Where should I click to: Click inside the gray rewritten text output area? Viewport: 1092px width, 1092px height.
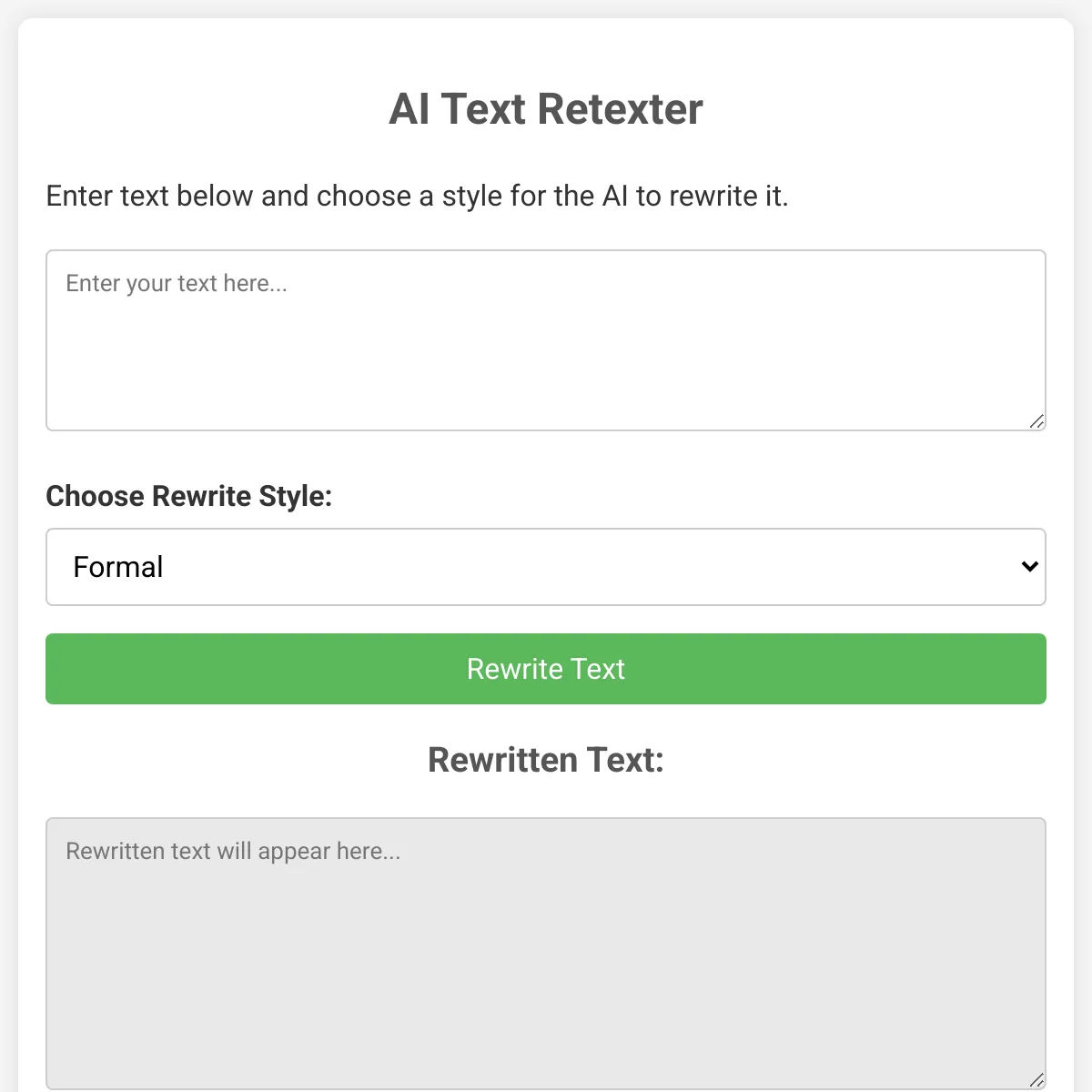coord(546,954)
